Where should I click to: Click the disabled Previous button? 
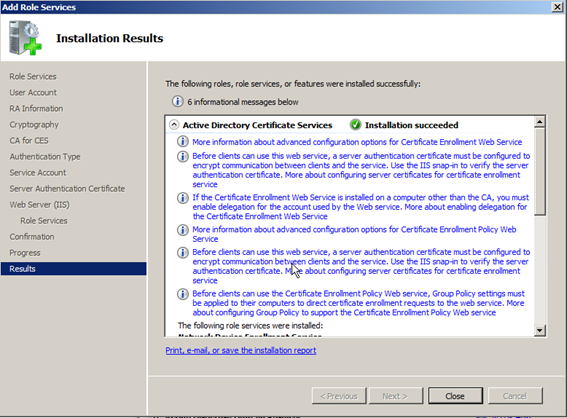pyautogui.click(x=339, y=396)
